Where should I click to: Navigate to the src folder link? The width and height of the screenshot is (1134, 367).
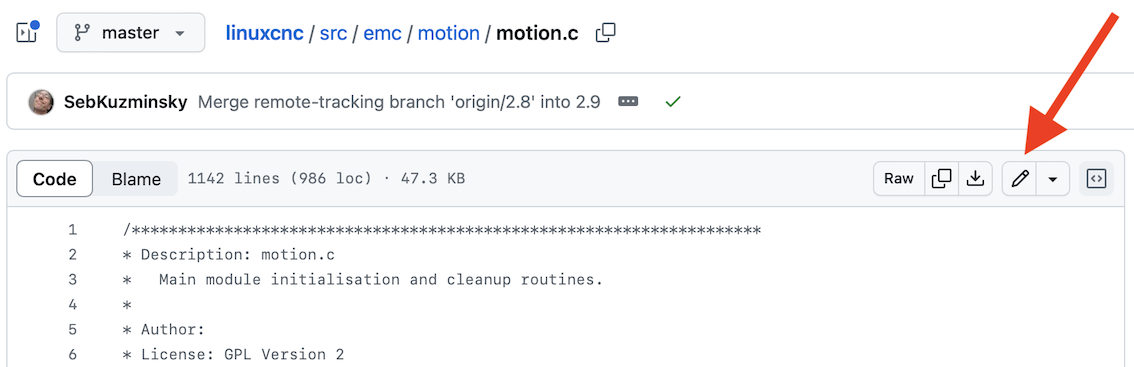click(333, 33)
